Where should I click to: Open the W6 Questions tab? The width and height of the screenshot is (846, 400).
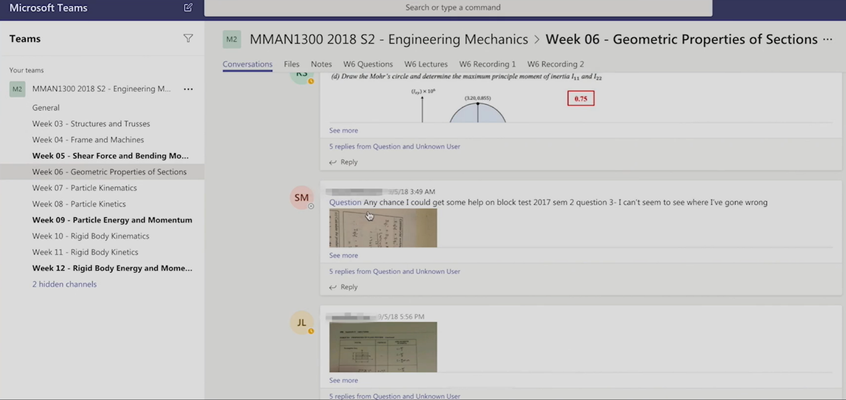click(x=368, y=64)
